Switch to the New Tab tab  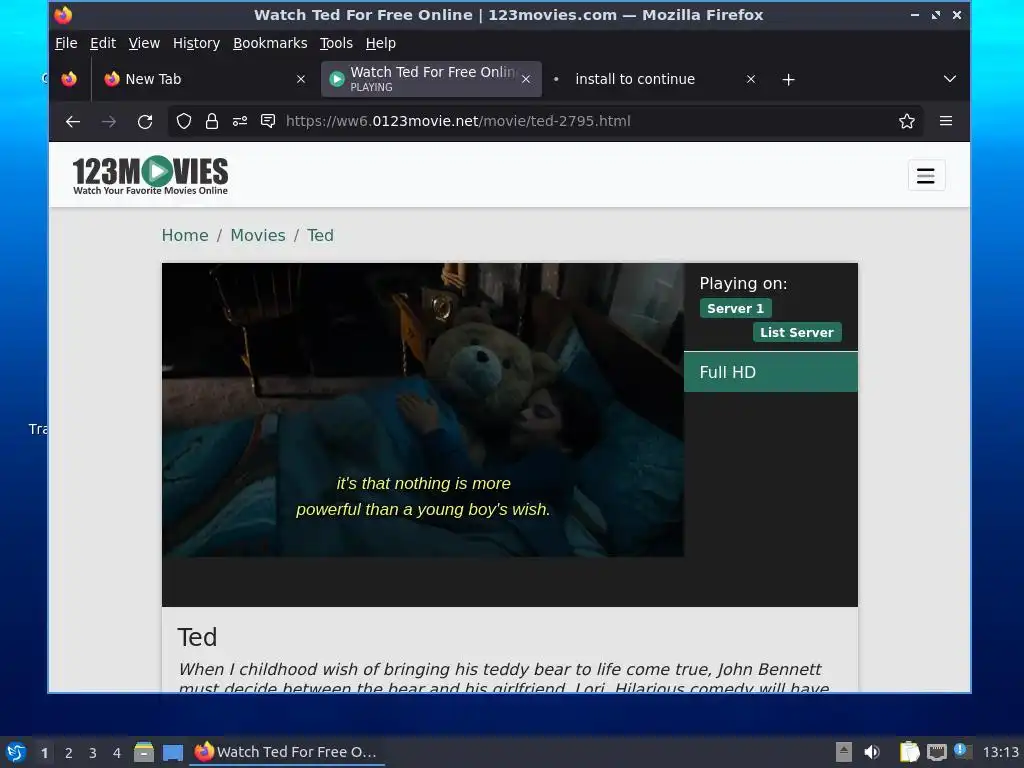tap(204, 79)
